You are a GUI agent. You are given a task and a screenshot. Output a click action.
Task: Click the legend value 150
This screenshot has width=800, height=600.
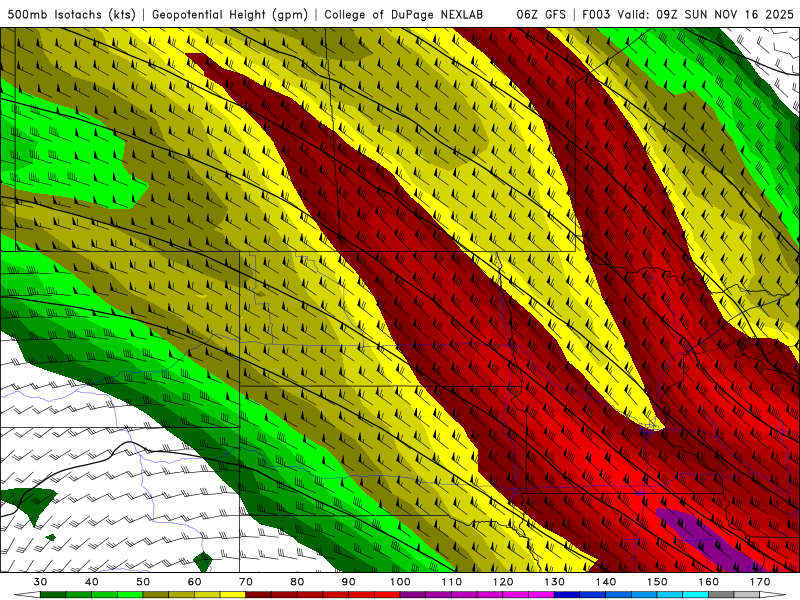[657, 582]
